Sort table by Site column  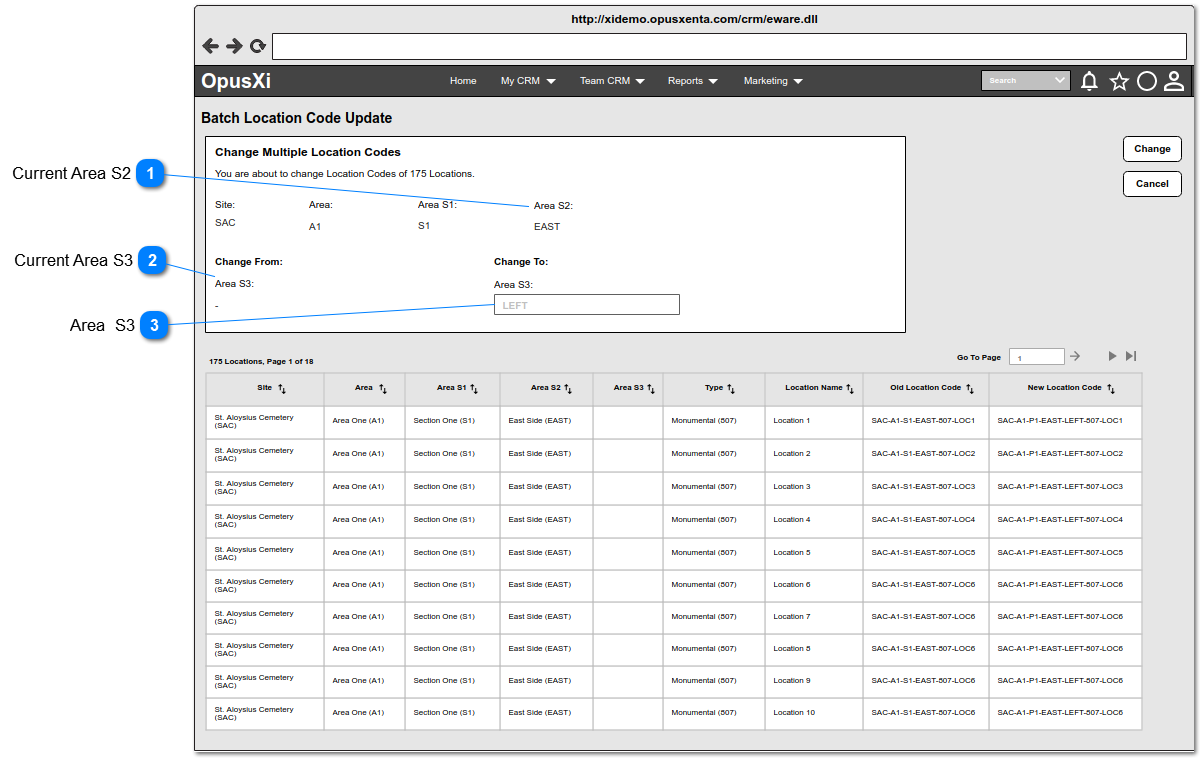282,388
